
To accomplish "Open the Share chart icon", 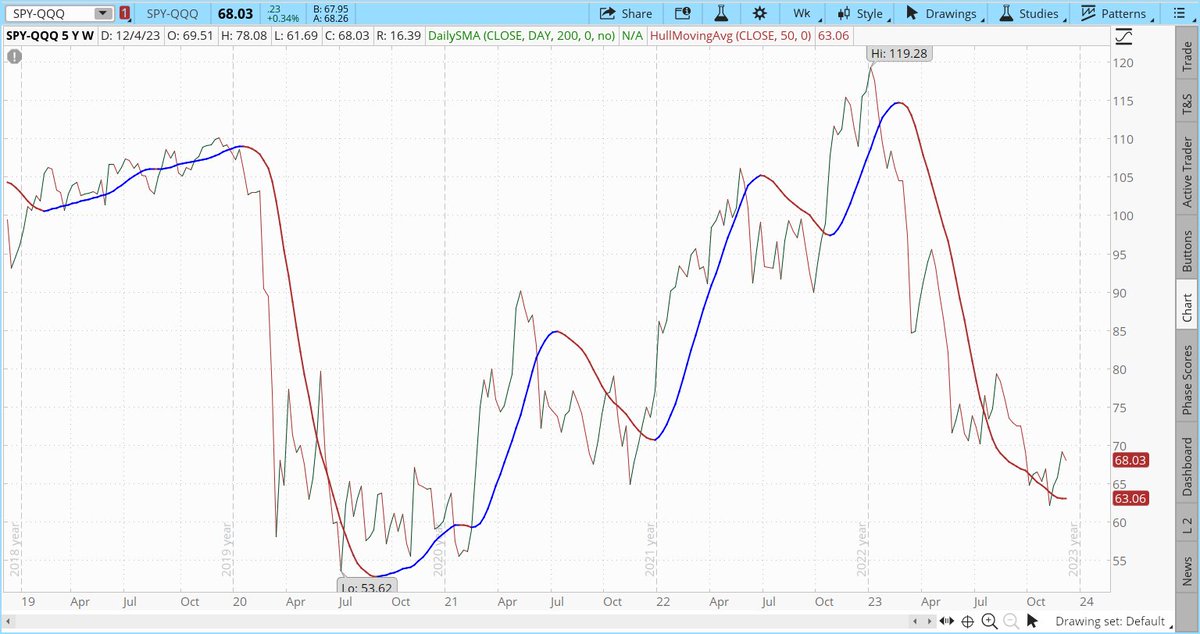I will (x=625, y=14).
